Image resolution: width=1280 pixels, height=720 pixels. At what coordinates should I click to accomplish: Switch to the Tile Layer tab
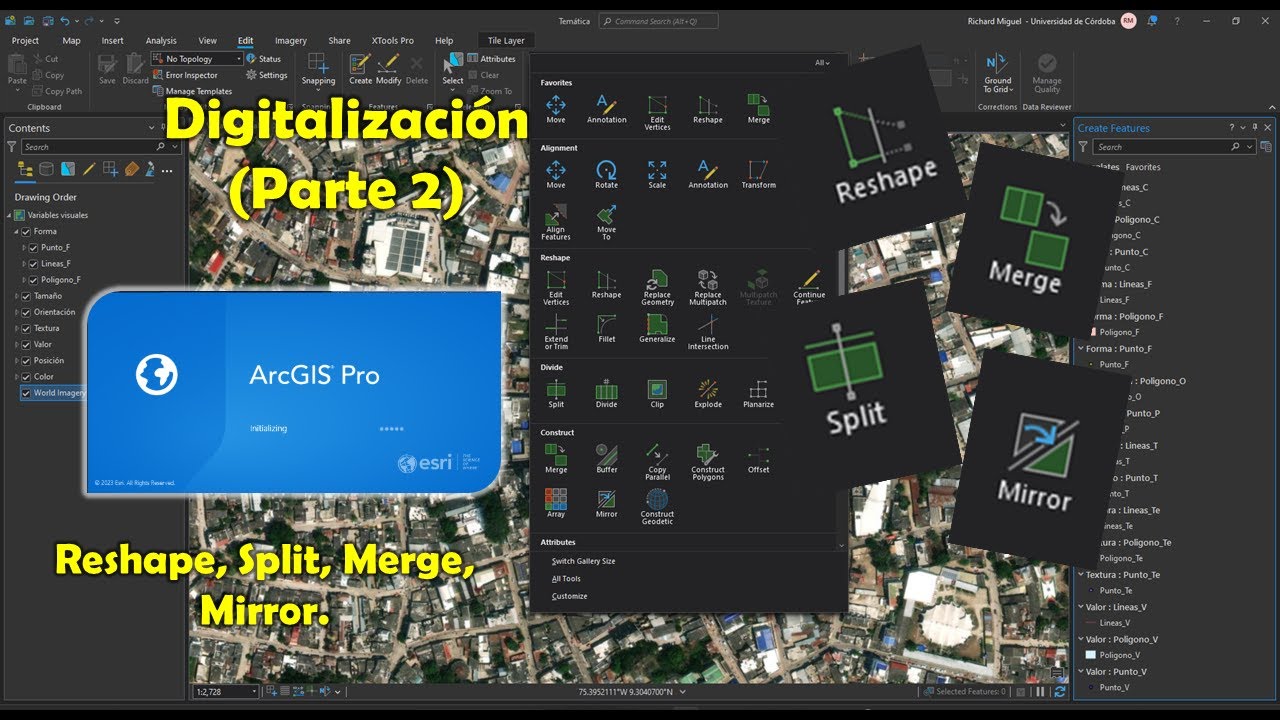coord(506,41)
